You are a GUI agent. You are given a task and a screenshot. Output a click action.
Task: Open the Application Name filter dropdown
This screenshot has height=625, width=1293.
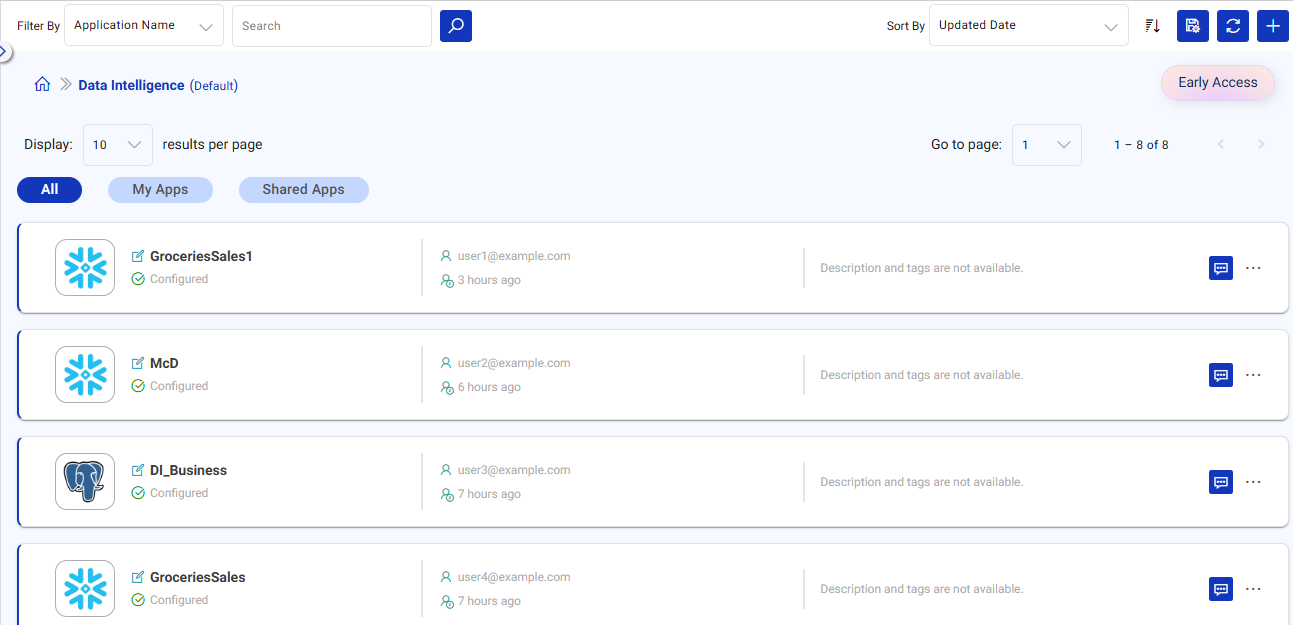(x=143, y=25)
